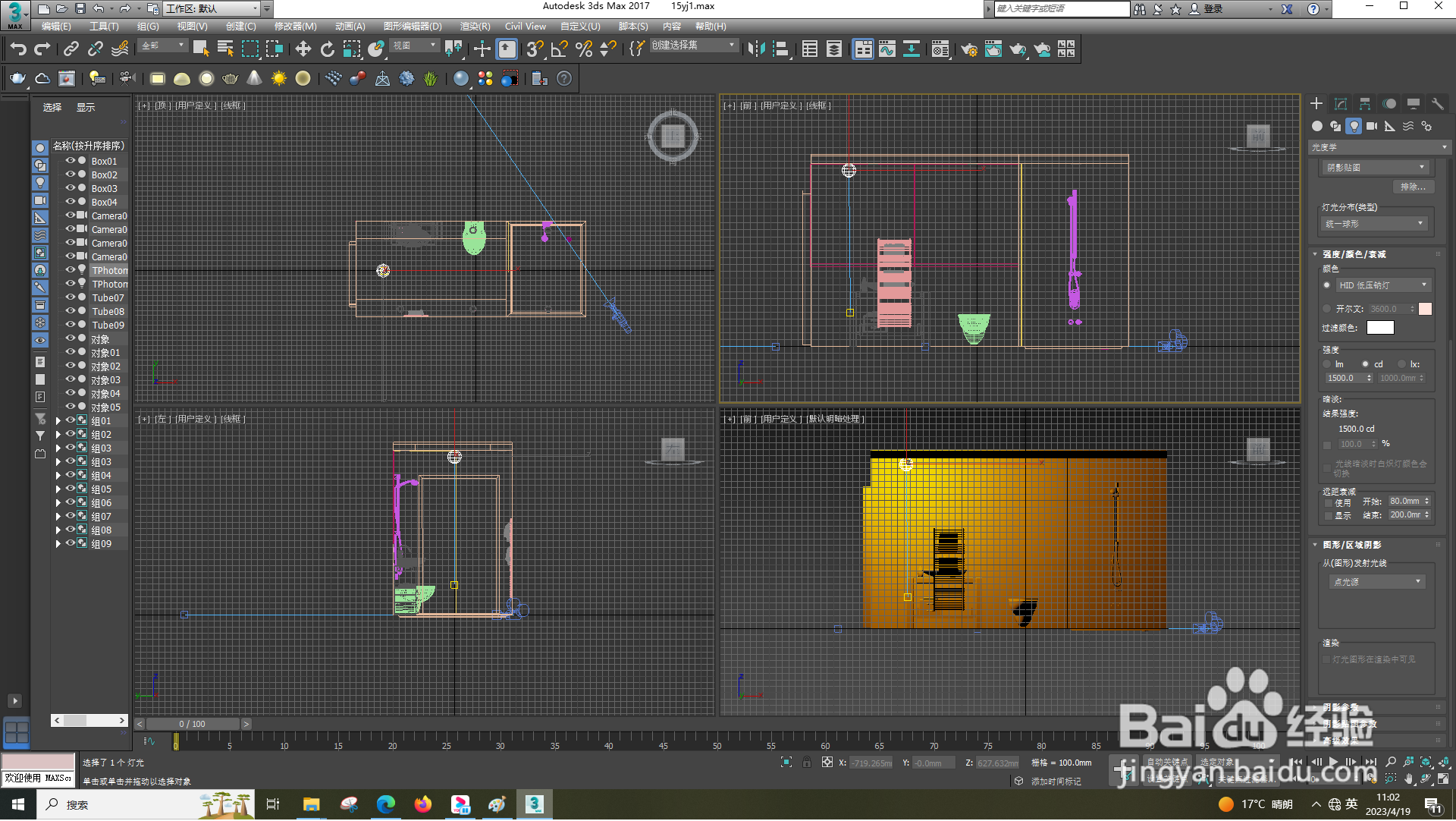
Task: Click the Mirror tool icon
Action: click(x=755, y=49)
